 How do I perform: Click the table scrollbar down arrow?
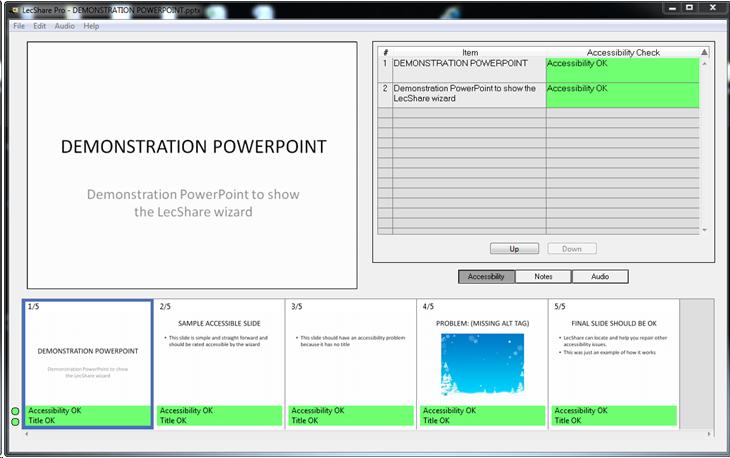click(x=704, y=229)
